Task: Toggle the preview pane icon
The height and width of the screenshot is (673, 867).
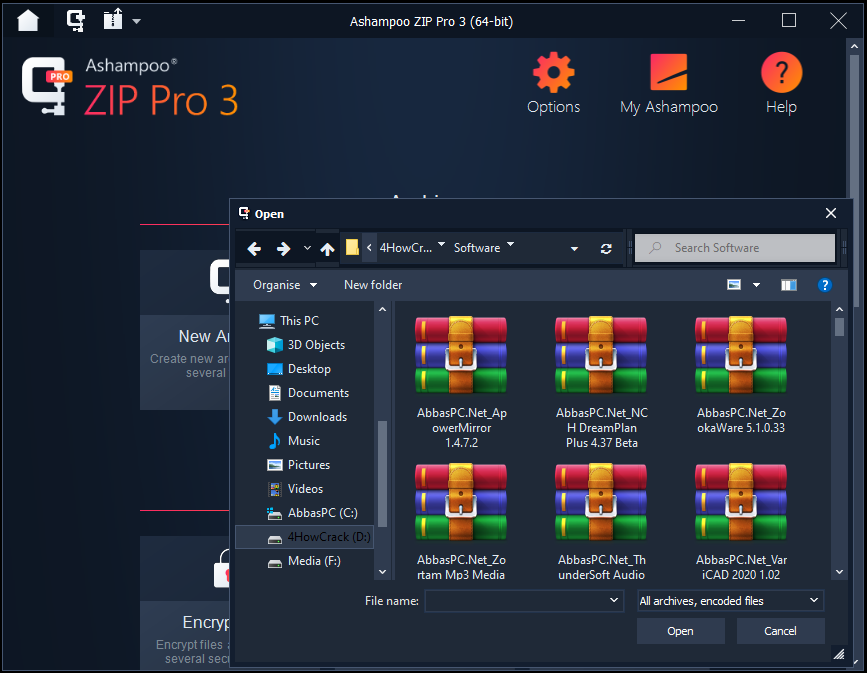Action: click(788, 285)
